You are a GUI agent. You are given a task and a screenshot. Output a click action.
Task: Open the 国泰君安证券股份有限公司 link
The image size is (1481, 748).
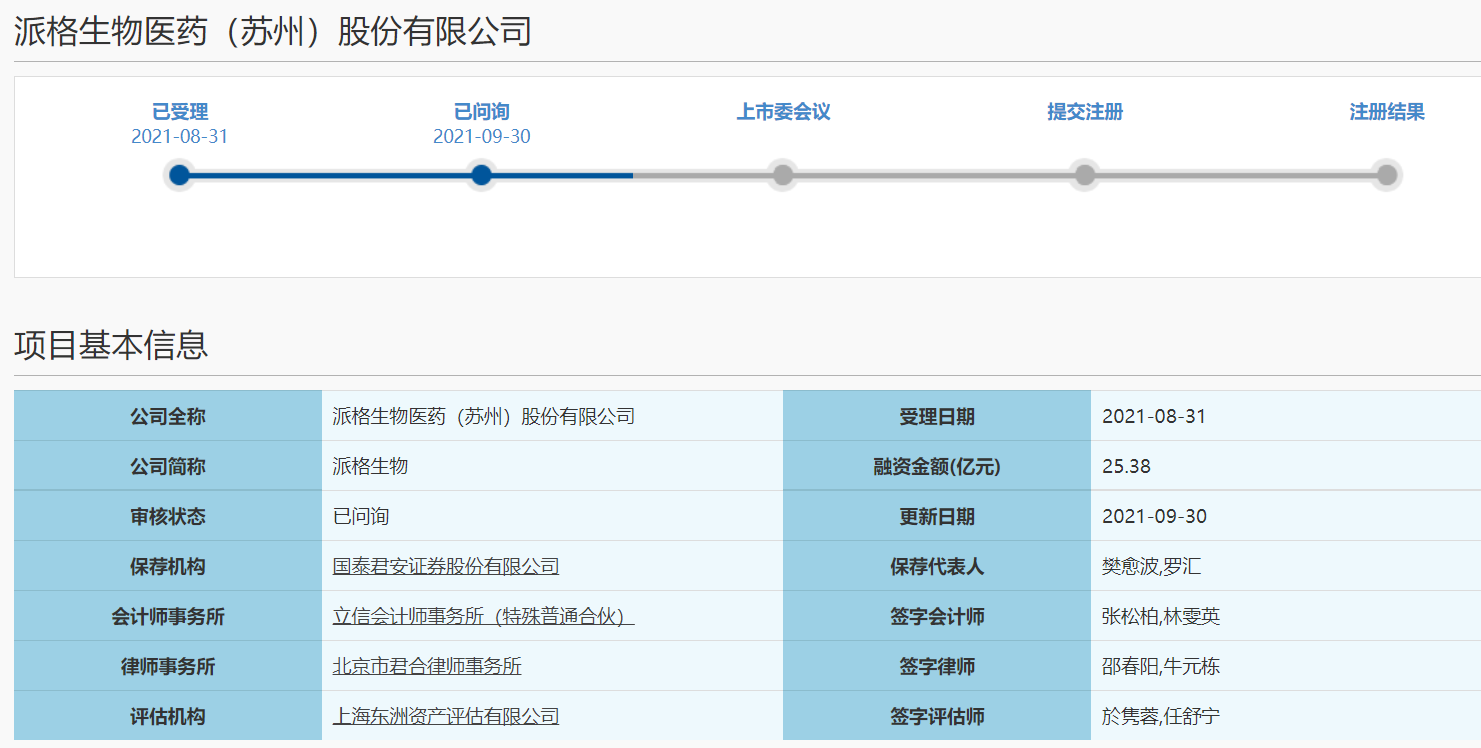click(x=446, y=567)
